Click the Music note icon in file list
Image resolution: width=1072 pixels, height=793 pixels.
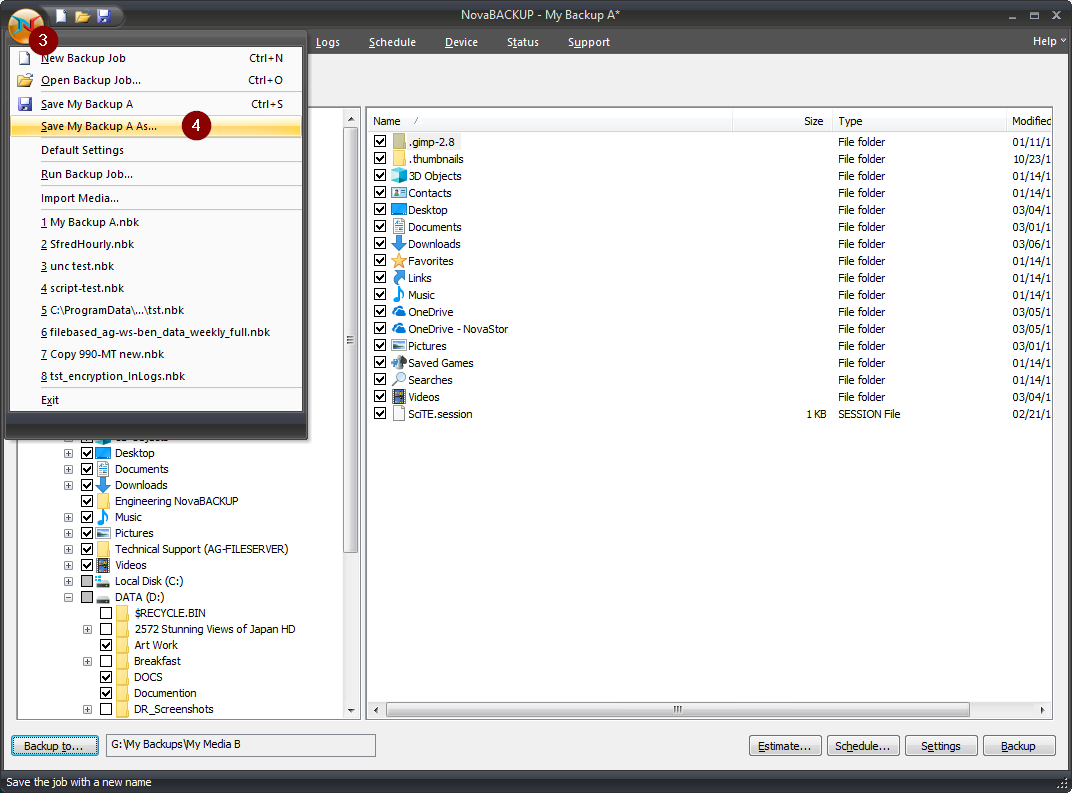(399, 295)
